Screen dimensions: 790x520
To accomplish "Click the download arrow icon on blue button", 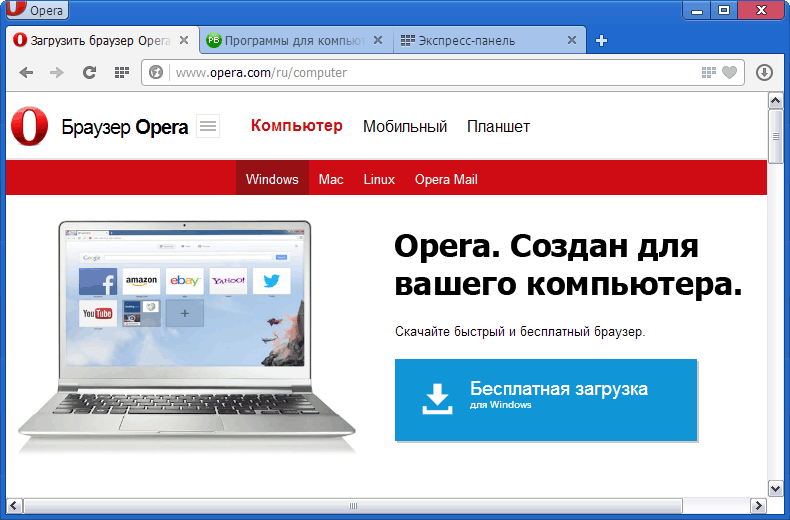I will click(x=437, y=399).
